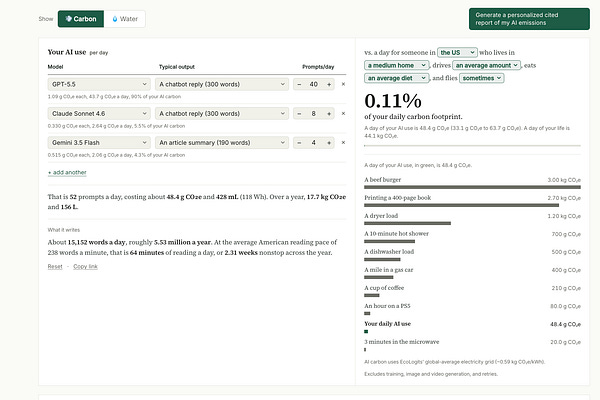Change the diet from an average diet
600x400 pixels.
point(396,78)
